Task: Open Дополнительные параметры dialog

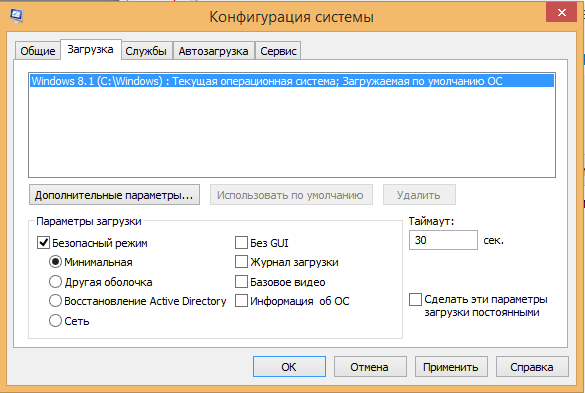Action: point(114,195)
